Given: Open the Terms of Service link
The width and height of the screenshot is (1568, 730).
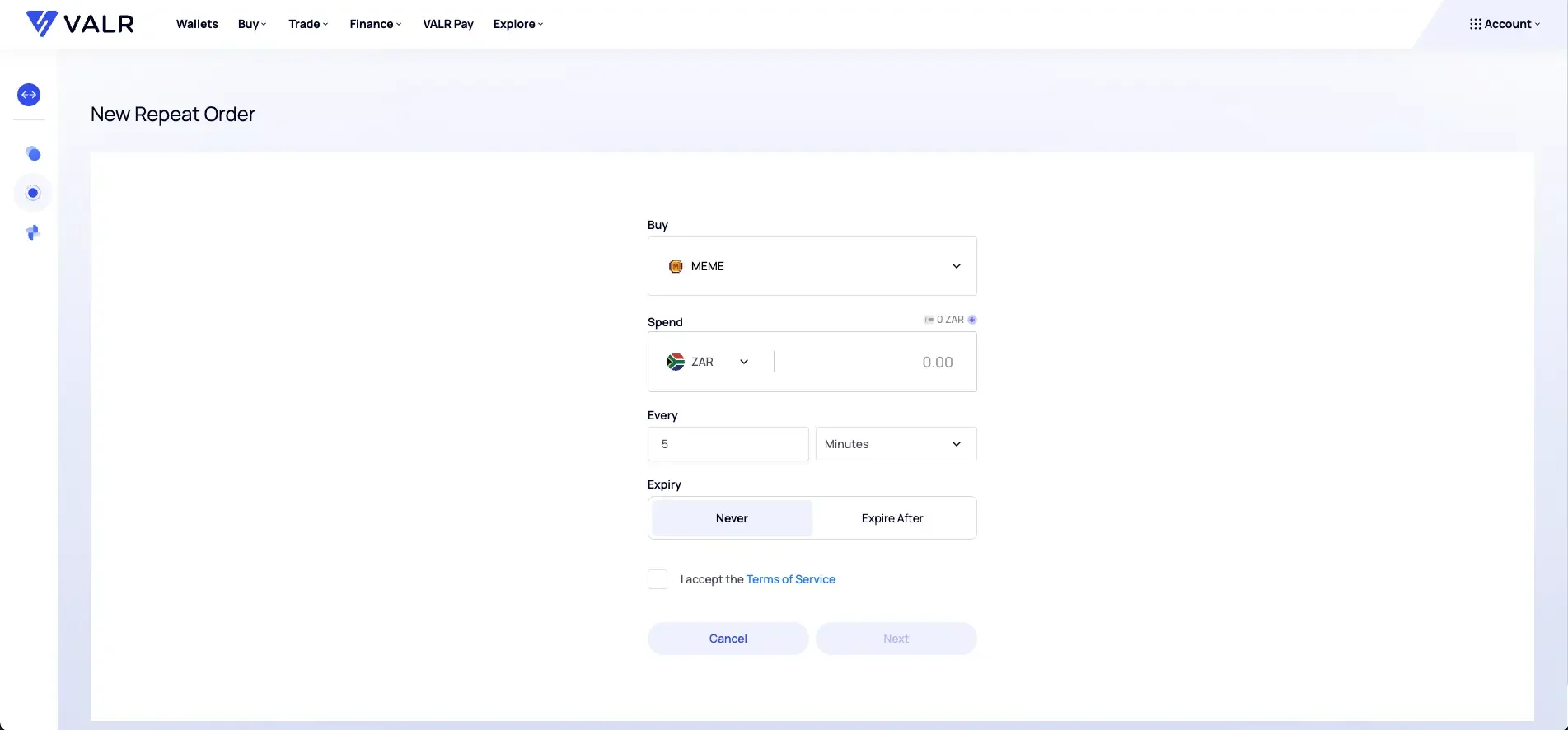Looking at the screenshot, I should pos(791,579).
